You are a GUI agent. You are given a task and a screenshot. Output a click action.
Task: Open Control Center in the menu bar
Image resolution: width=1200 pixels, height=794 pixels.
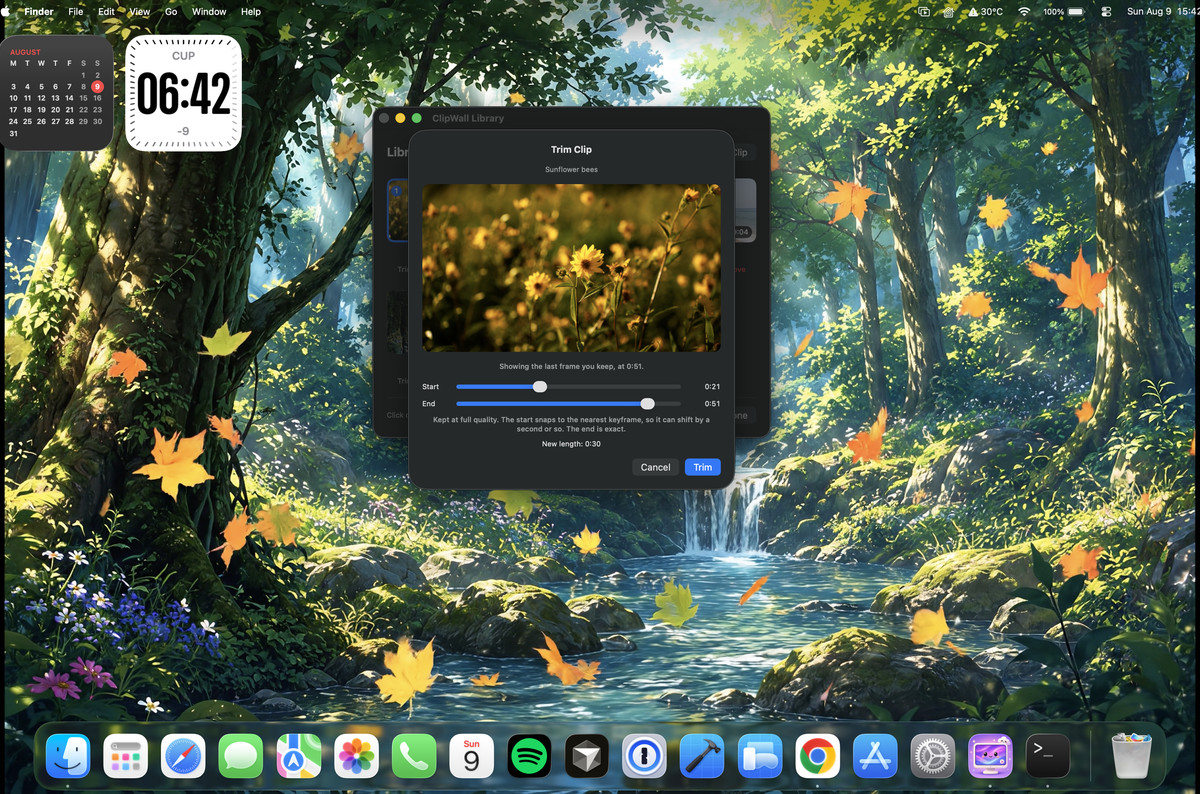(1106, 11)
